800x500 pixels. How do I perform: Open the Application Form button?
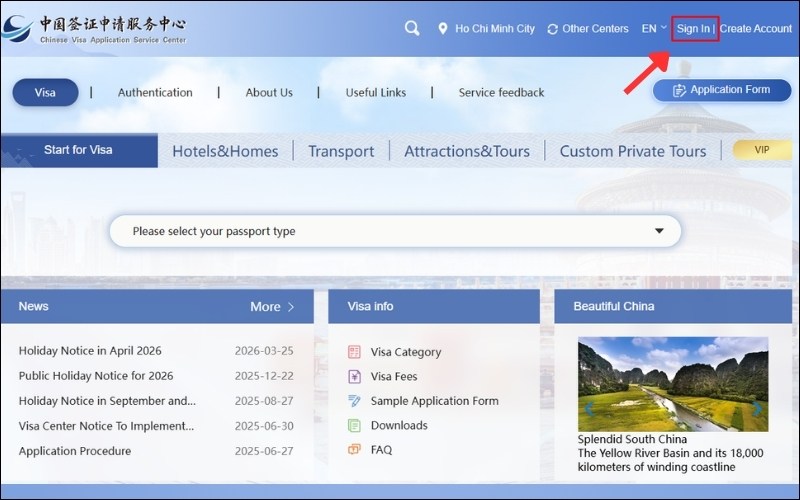[722, 90]
